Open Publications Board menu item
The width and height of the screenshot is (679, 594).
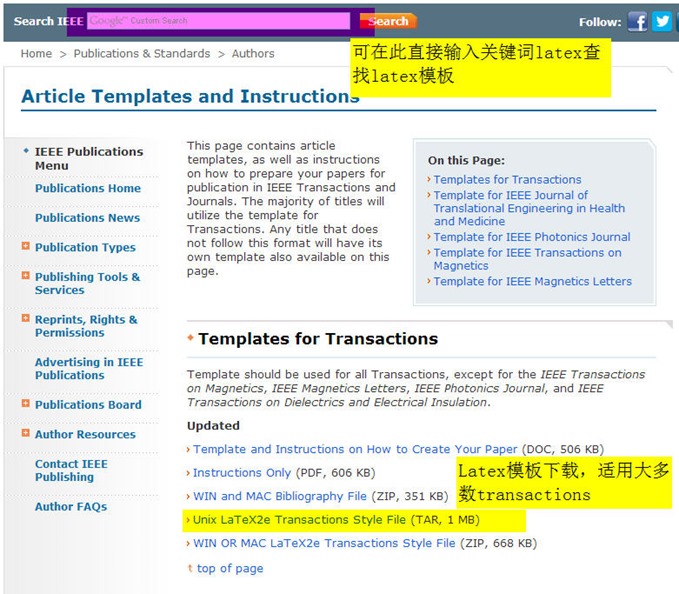[x=88, y=405]
